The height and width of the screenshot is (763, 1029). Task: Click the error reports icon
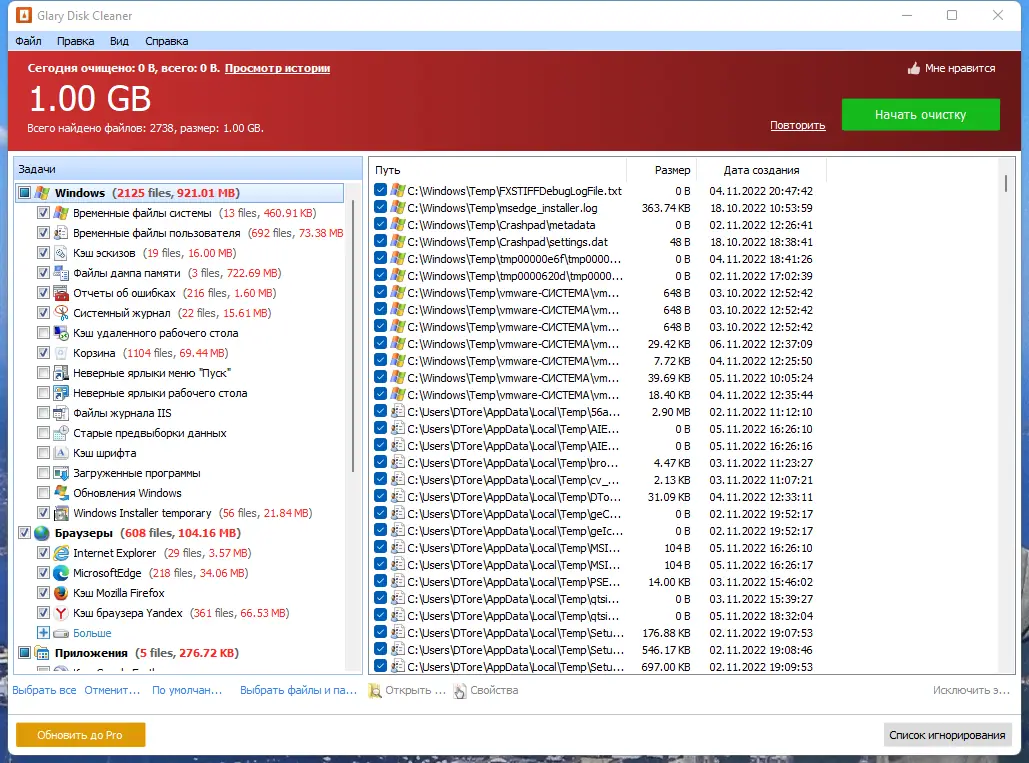pyautogui.click(x=60, y=293)
